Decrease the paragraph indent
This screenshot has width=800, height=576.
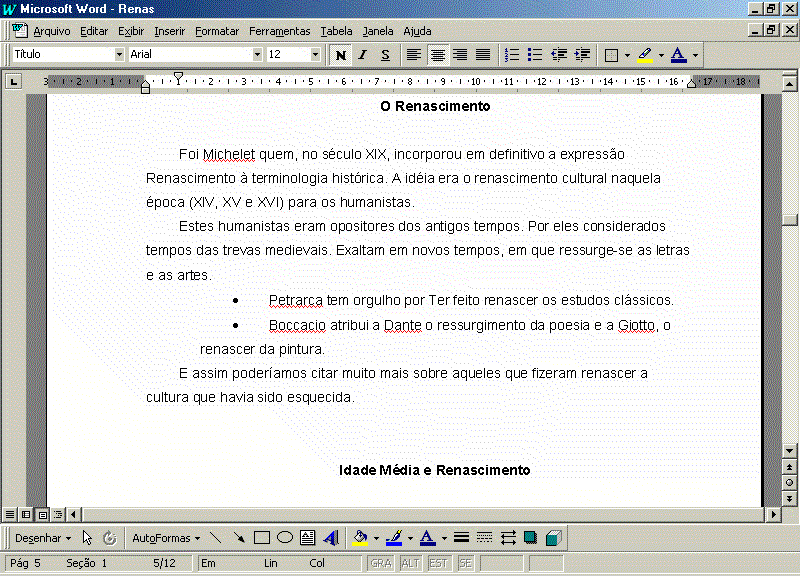click(x=559, y=55)
